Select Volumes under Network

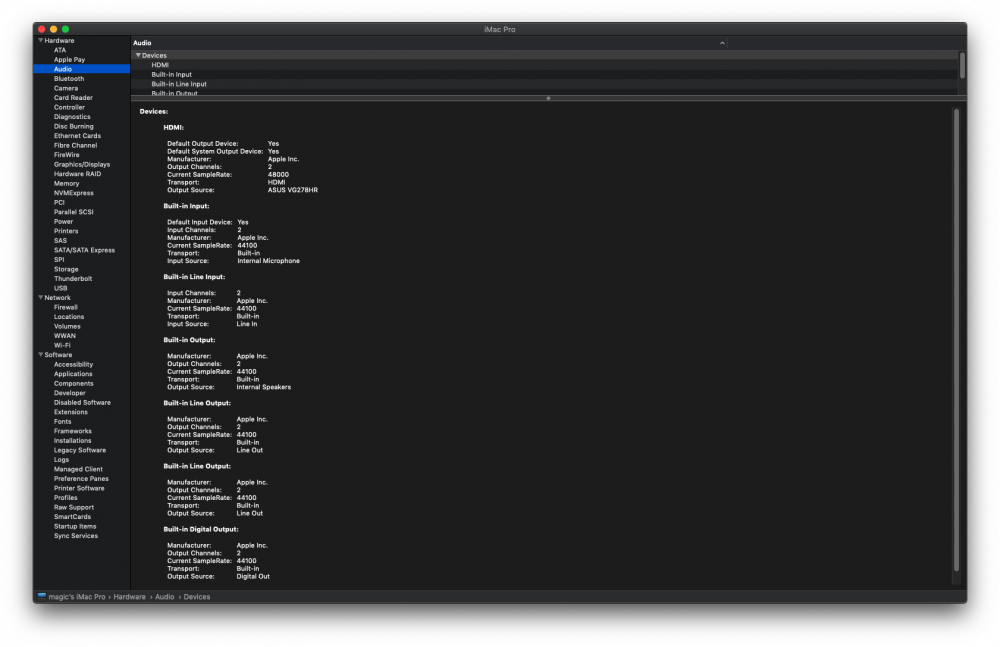coord(67,326)
